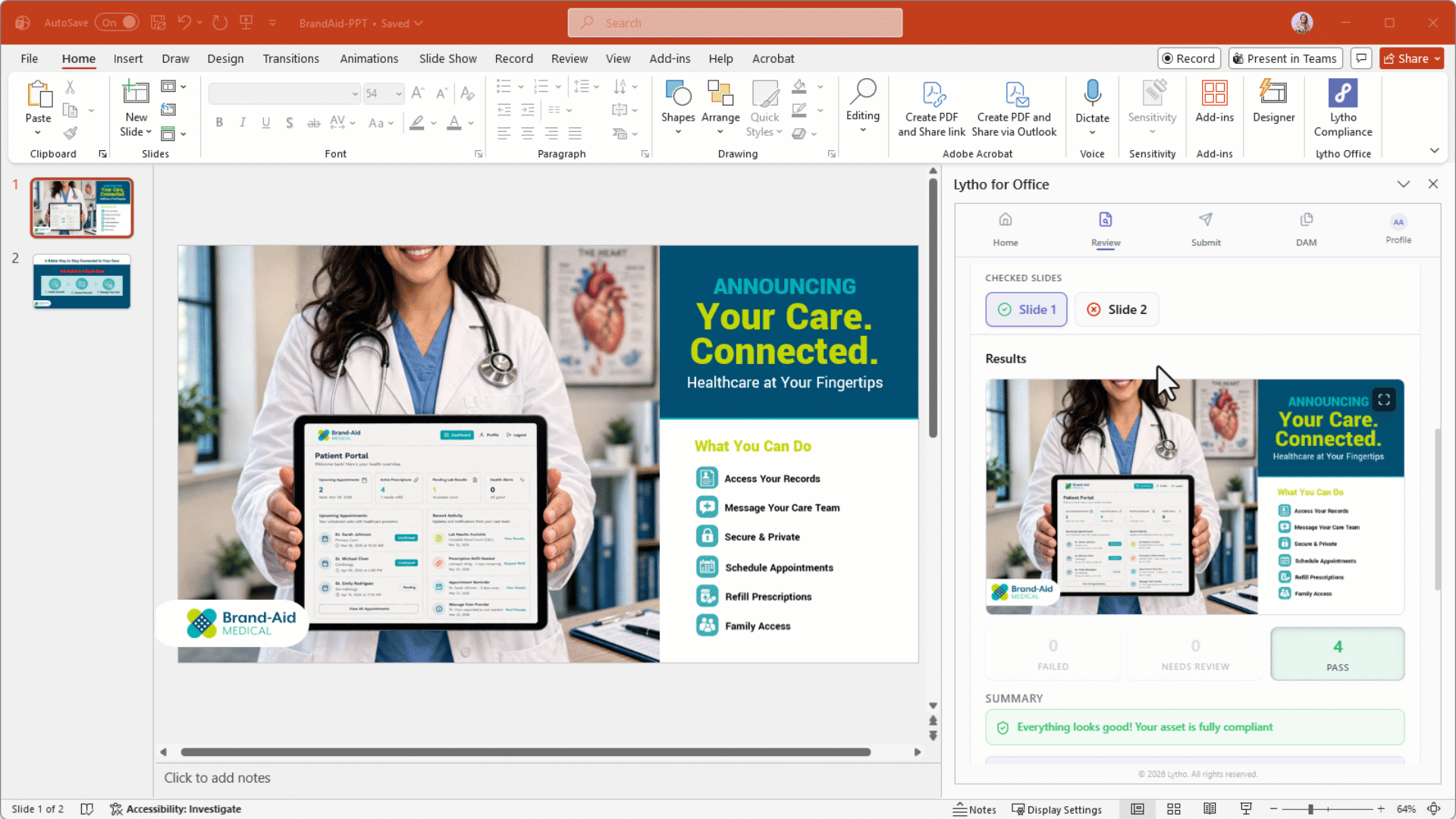Open the font color swatch
Viewport: 1456px width, 819px height.
click(453, 122)
